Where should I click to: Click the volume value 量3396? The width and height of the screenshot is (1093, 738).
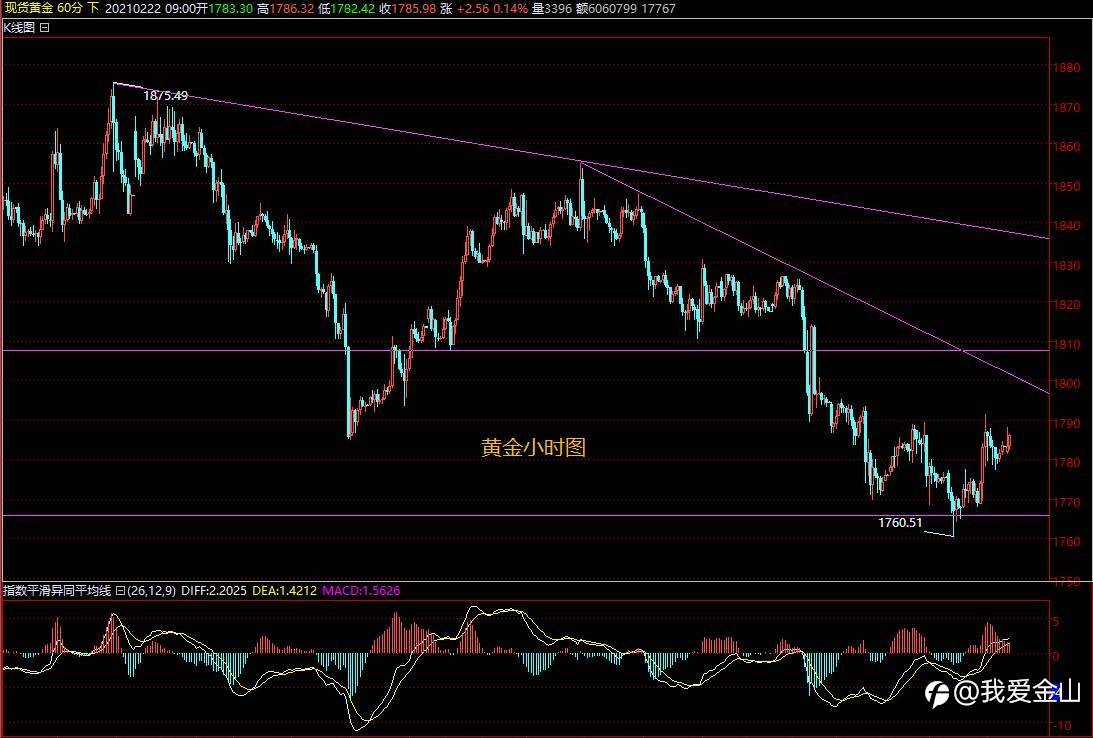click(552, 8)
